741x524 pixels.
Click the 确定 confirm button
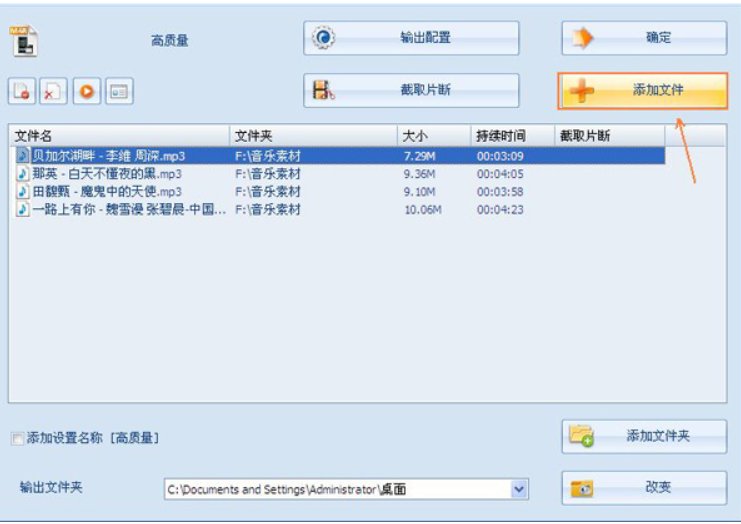pos(644,38)
